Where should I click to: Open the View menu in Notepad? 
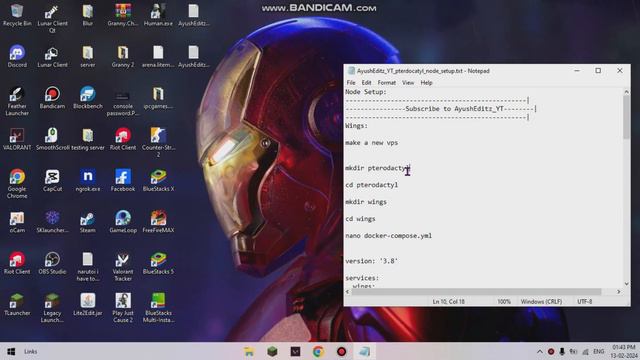tap(408, 82)
